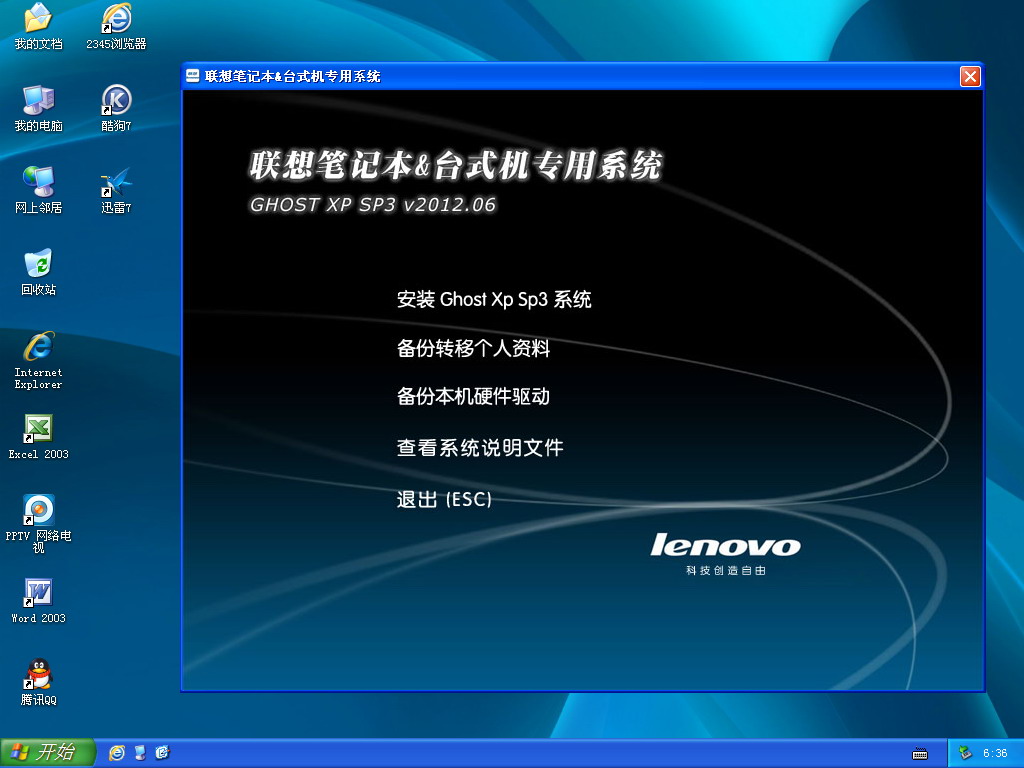
Task: Launch 迅雷7 from the desktop
Action: click(x=116, y=183)
